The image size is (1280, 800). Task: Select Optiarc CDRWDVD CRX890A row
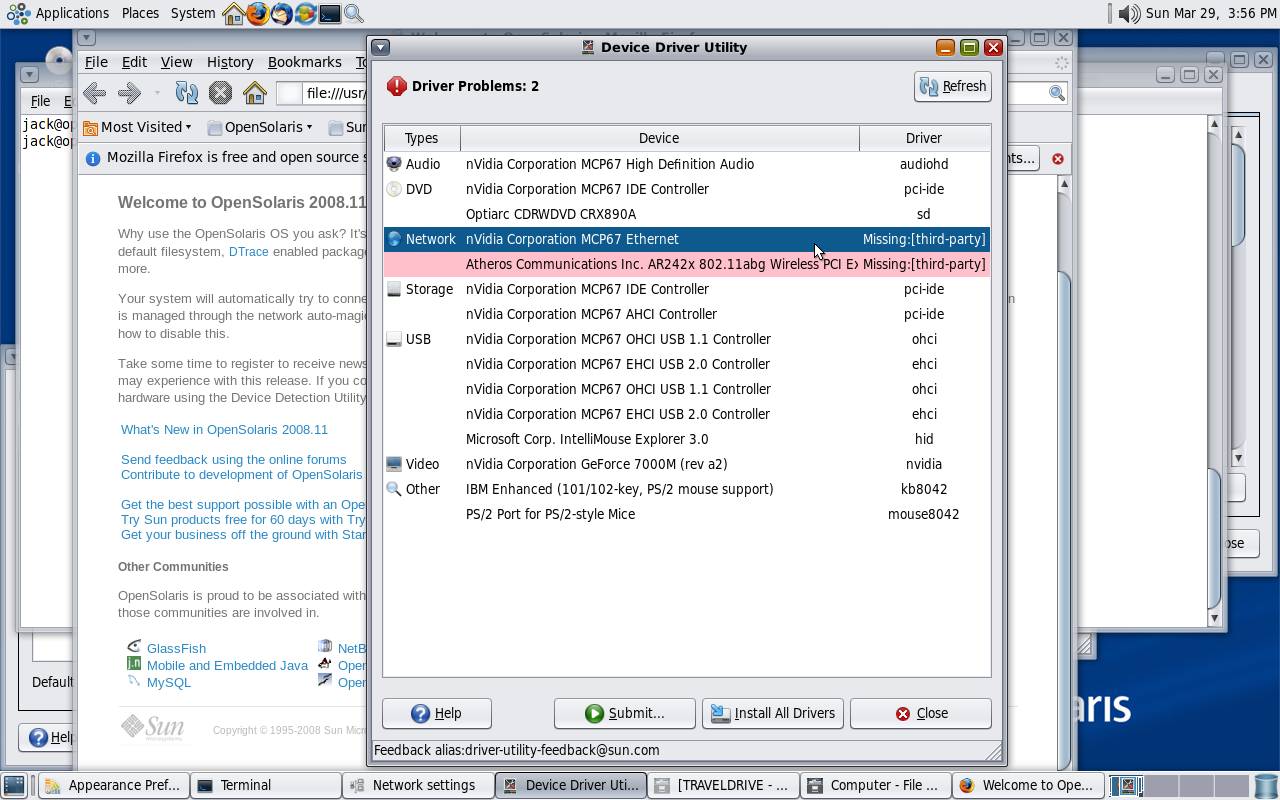pyautogui.click(x=687, y=214)
